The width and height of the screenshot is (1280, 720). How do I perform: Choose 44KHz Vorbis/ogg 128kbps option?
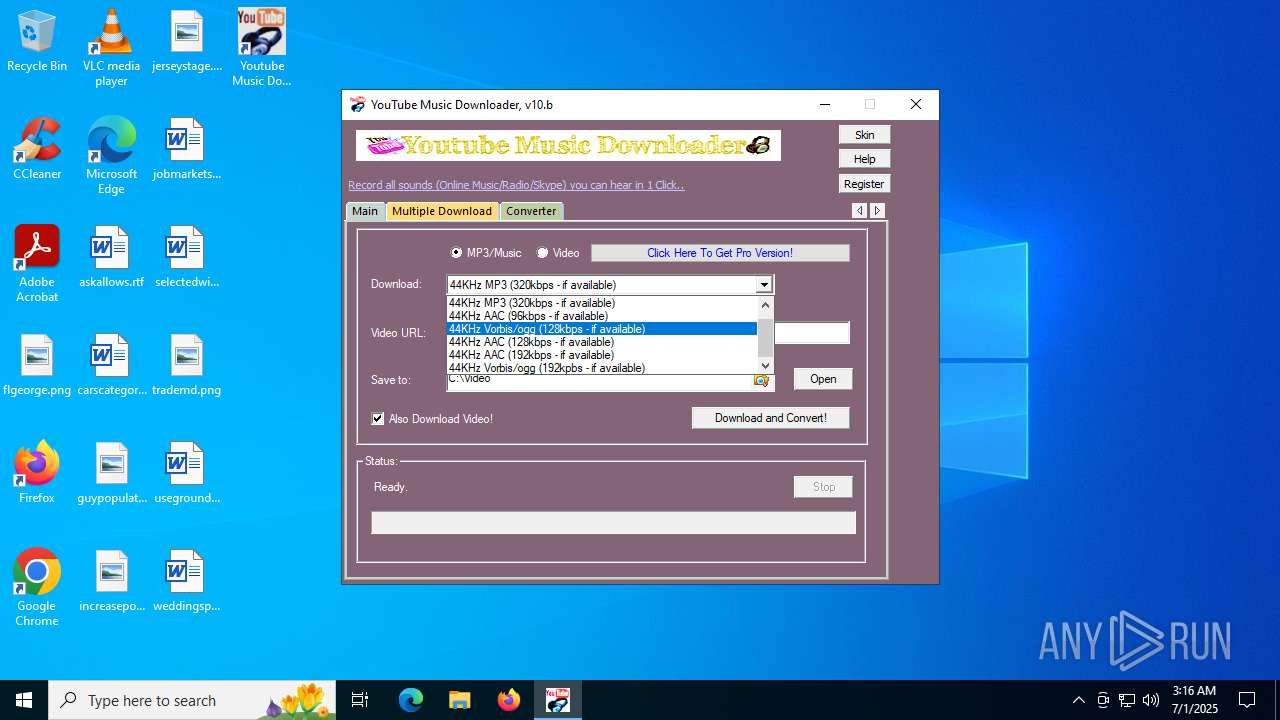click(602, 329)
